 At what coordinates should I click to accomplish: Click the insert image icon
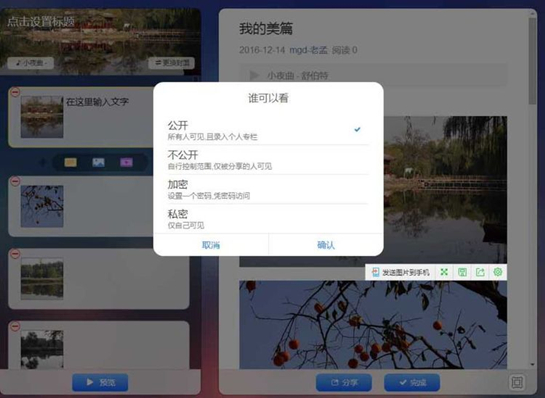[98, 162]
